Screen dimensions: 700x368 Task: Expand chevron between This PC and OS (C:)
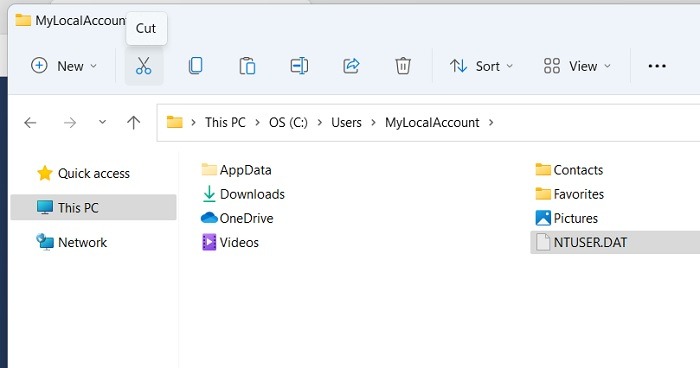pos(258,122)
